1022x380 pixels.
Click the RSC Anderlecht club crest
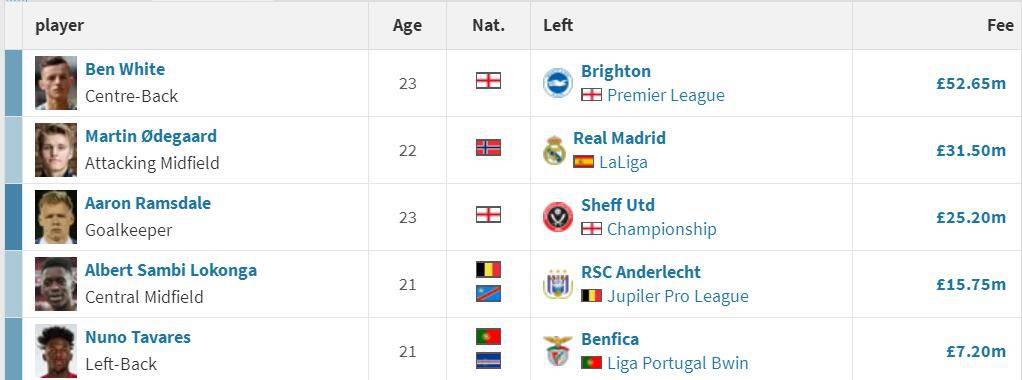coord(558,284)
